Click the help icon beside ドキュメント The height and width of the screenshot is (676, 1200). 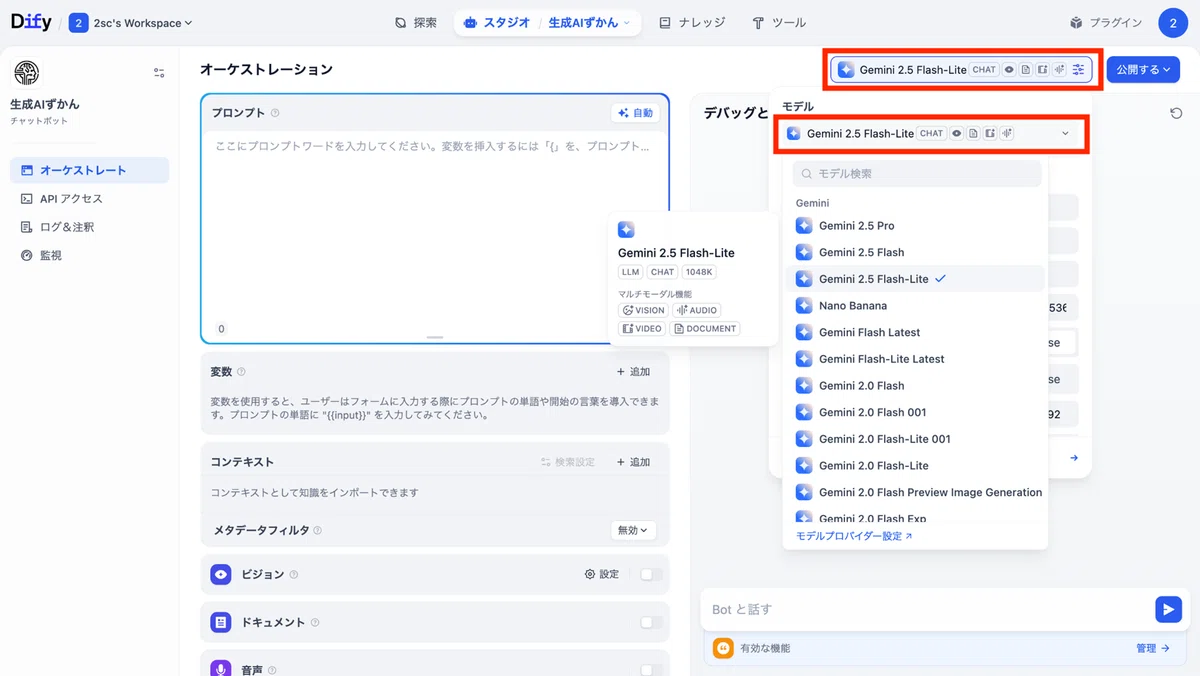click(x=315, y=622)
